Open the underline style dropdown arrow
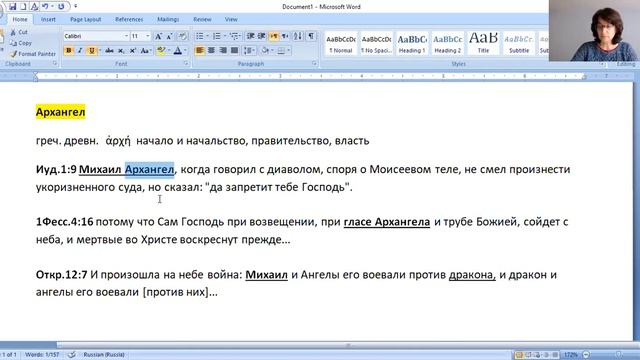The height and width of the screenshot is (360, 640). pos(99,51)
